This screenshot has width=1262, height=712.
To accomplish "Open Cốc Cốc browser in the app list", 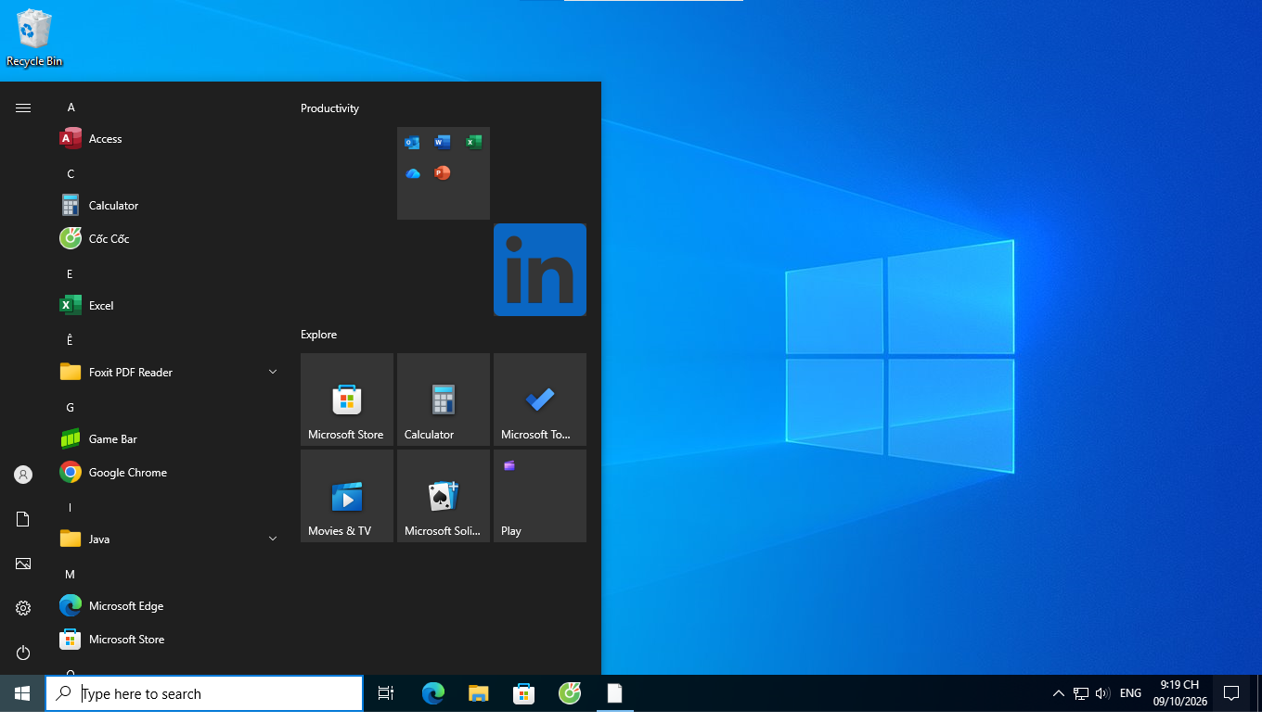I will click(x=168, y=239).
